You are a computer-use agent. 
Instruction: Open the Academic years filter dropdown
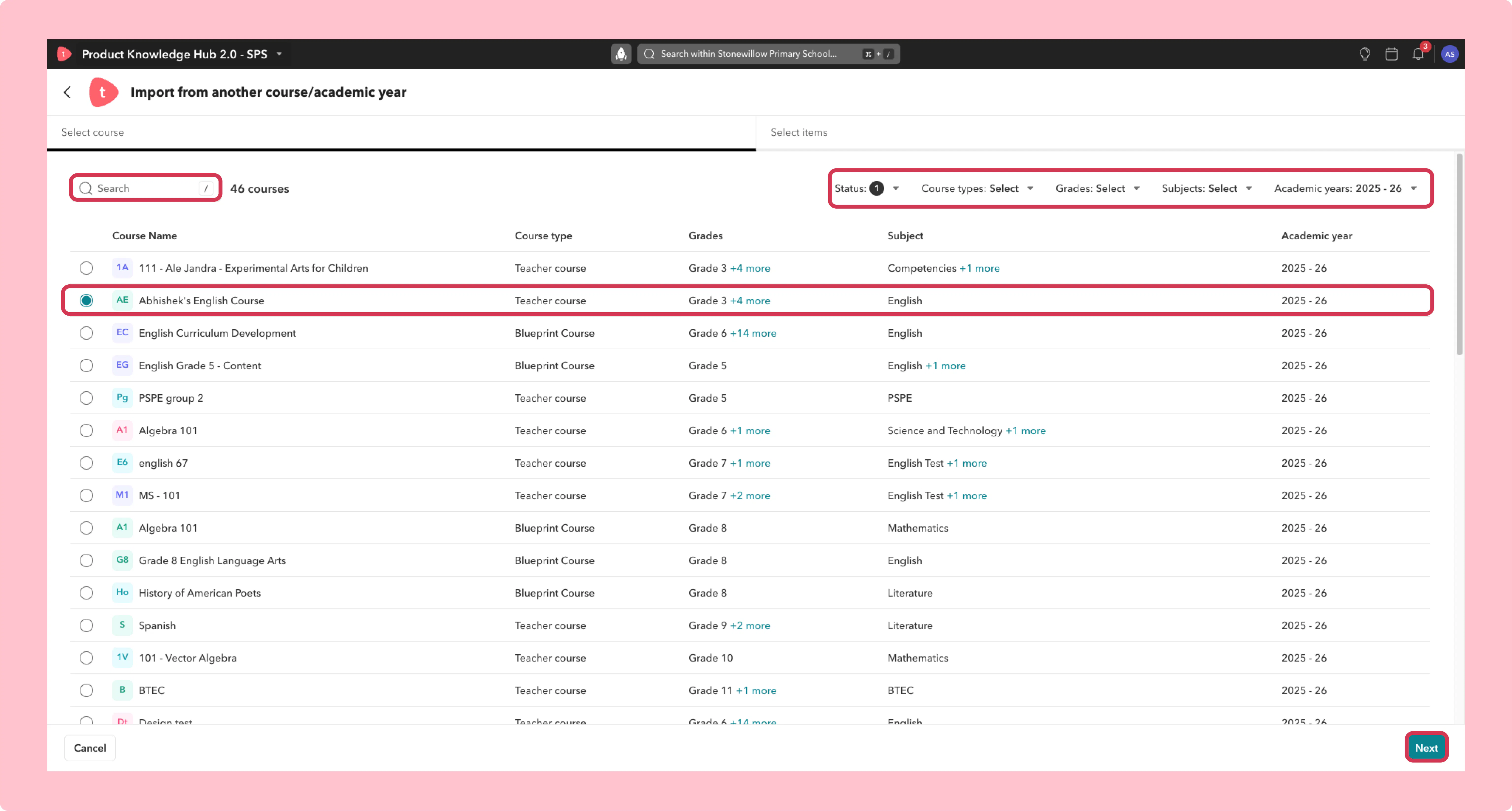(x=1345, y=188)
